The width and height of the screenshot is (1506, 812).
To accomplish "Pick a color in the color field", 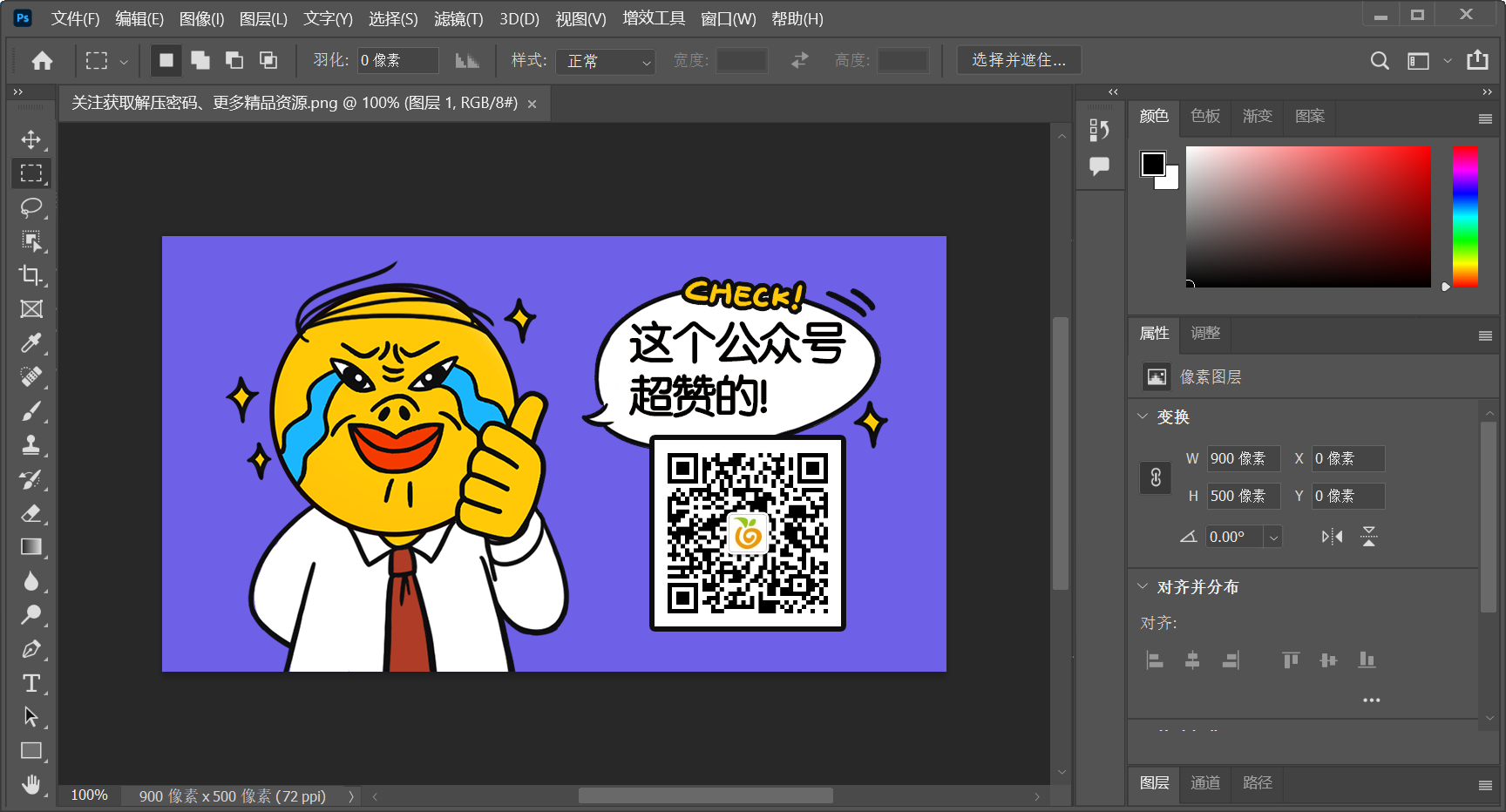I will pos(1308,216).
